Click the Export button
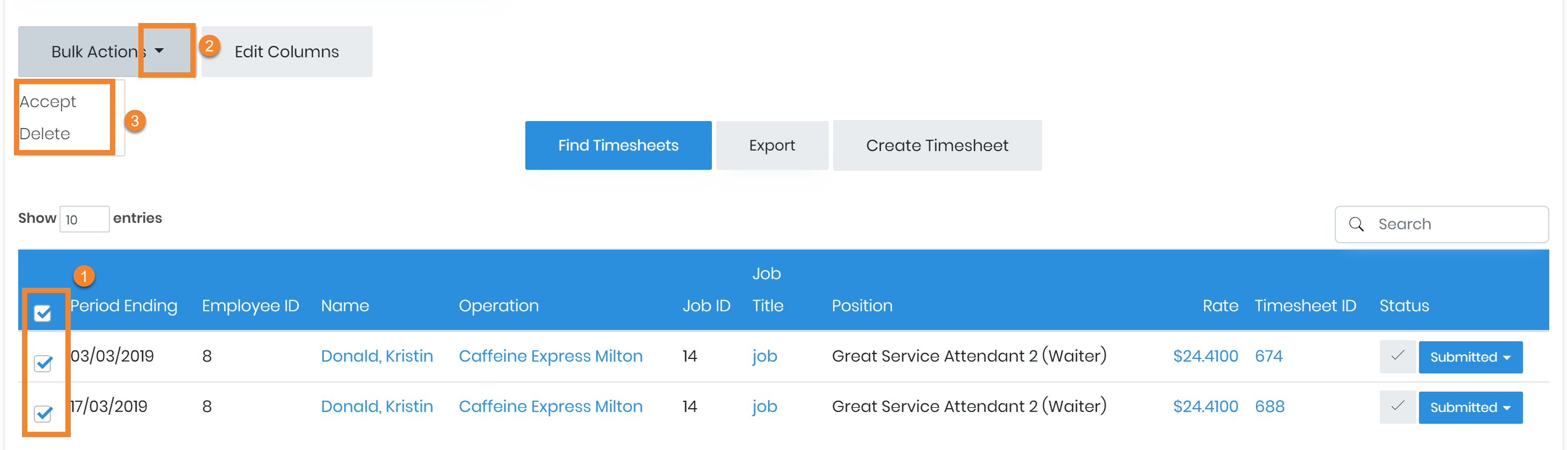The height and width of the screenshot is (450, 1568). tap(772, 145)
